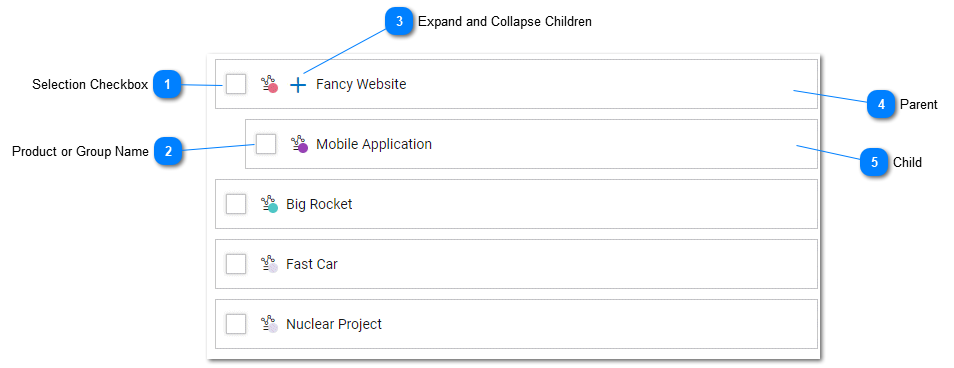Click annotation badge number 1
The height and width of the screenshot is (368, 954).
pyautogui.click(x=167, y=84)
